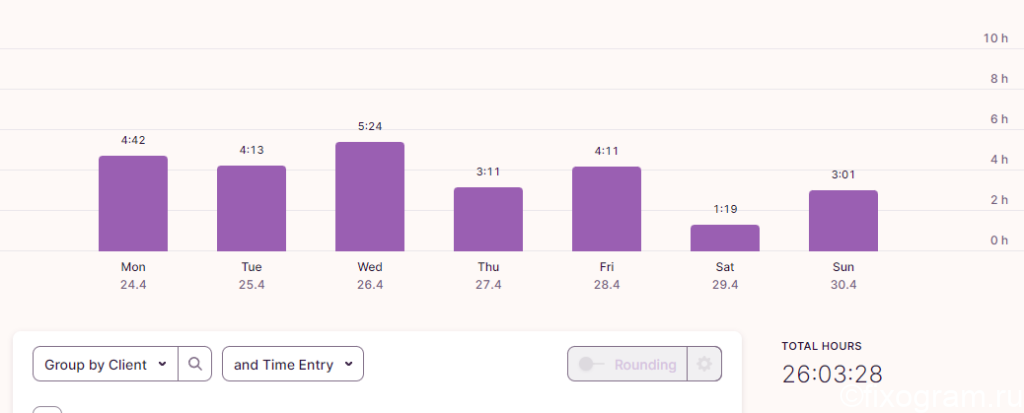This screenshot has width=1024, height=413.
Task: Click the Thursday 3:11 bar
Action: (x=488, y=219)
